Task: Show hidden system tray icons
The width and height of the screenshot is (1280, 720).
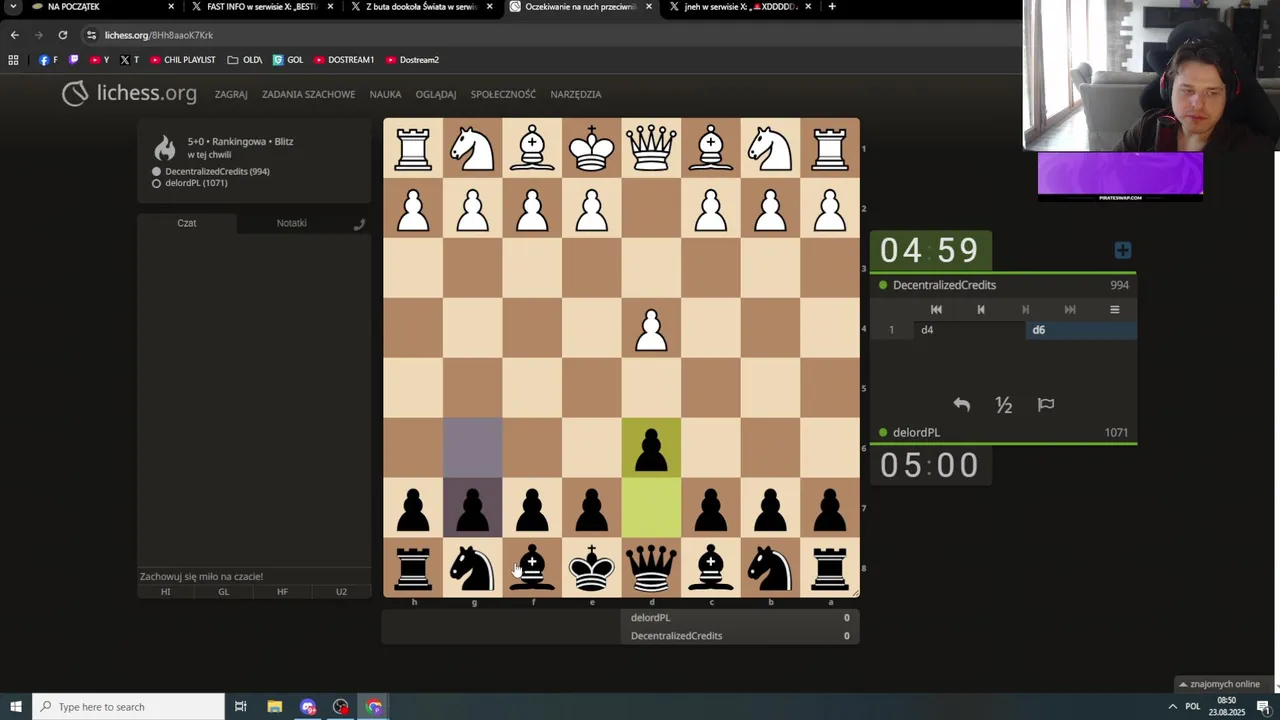Action: coord(1172,707)
